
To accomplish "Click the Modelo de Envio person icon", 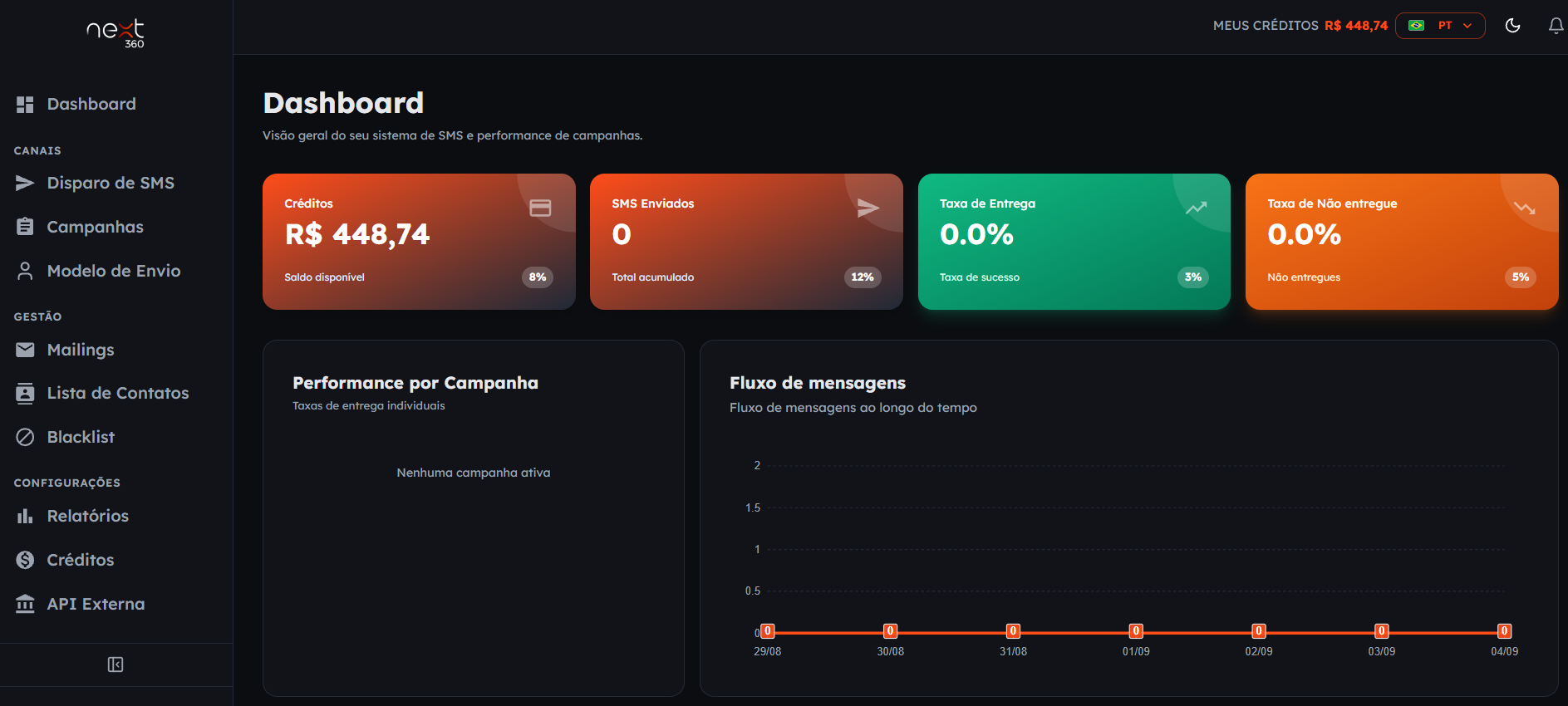I will pos(25,271).
